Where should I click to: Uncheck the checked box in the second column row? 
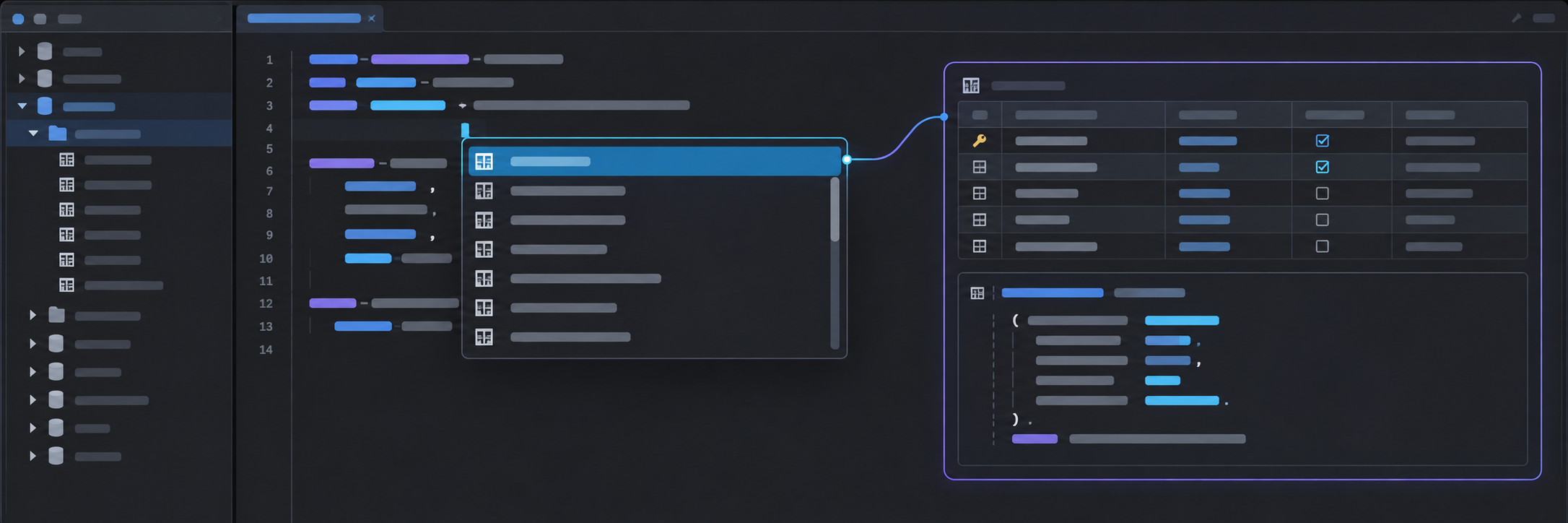tap(1322, 167)
